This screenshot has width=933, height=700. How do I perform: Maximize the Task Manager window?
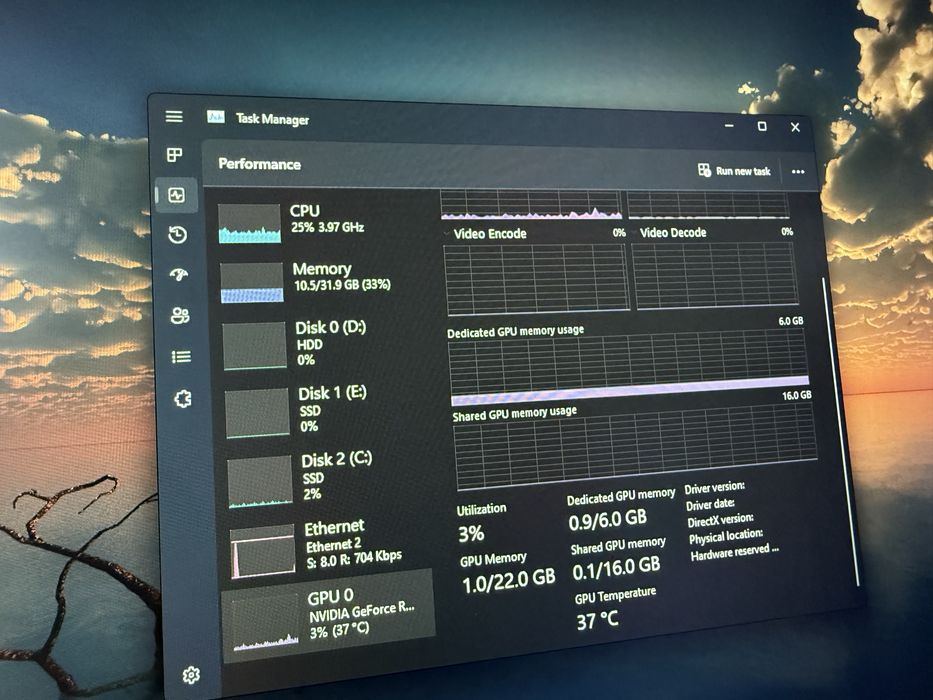762,126
